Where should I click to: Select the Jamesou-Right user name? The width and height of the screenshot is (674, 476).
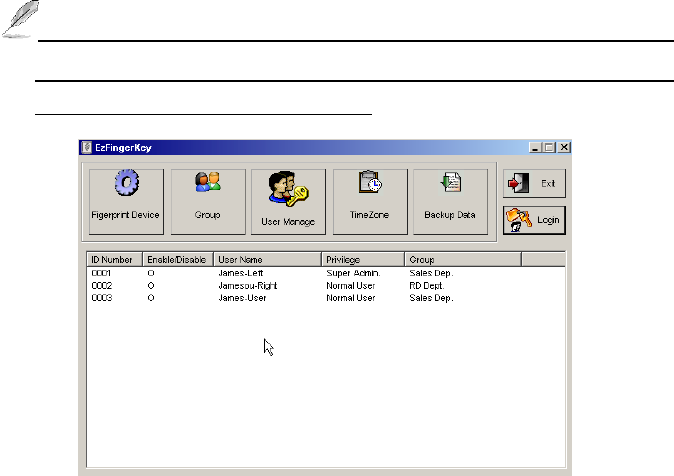[248, 286]
